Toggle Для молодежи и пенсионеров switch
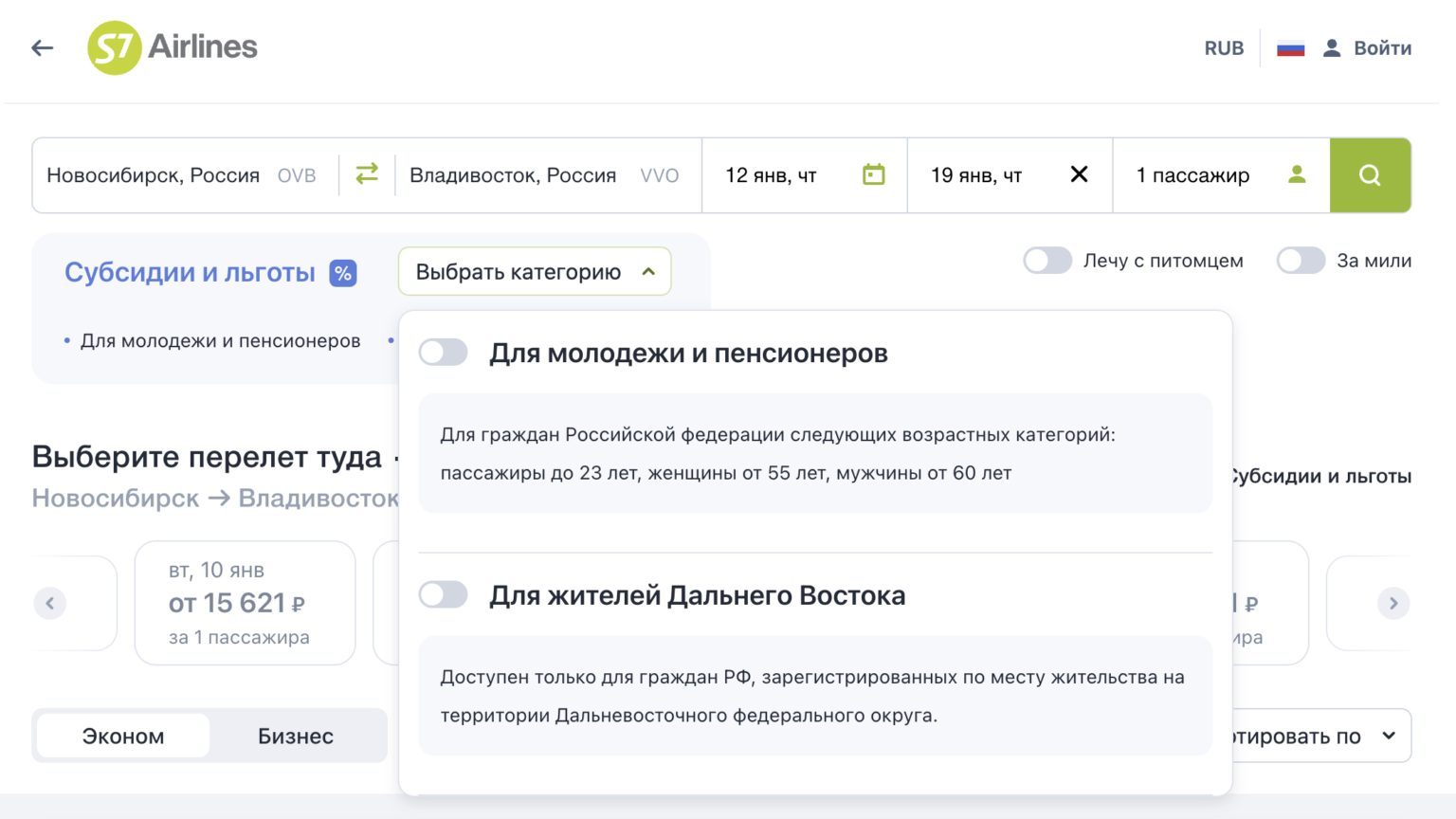The height and width of the screenshot is (819, 1456). pos(444,353)
